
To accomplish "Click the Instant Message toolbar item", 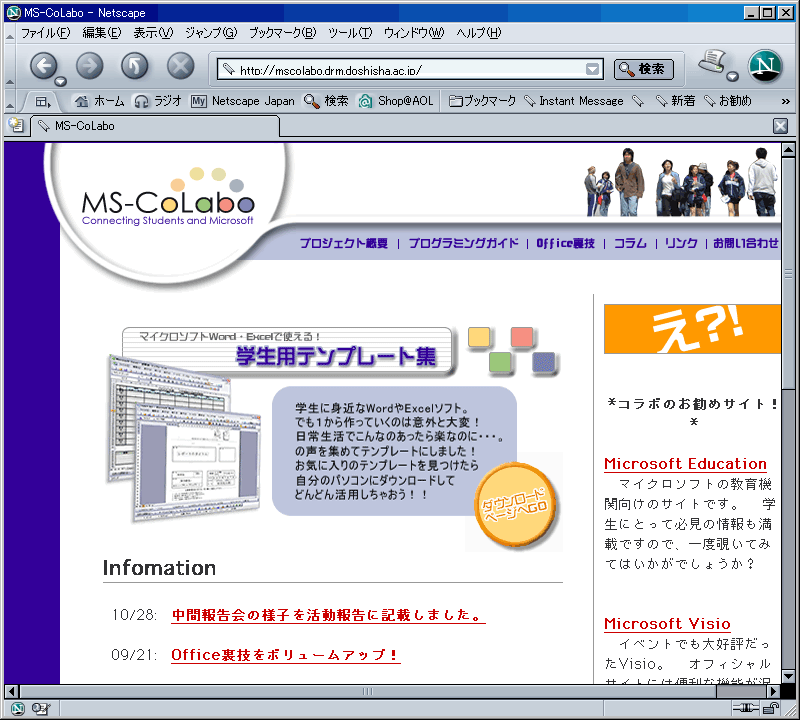I will [x=574, y=101].
